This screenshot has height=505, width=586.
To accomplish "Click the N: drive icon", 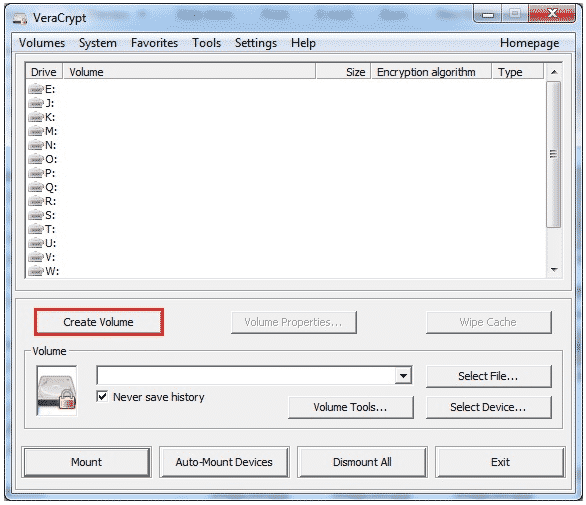I will click(x=36, y=145).
